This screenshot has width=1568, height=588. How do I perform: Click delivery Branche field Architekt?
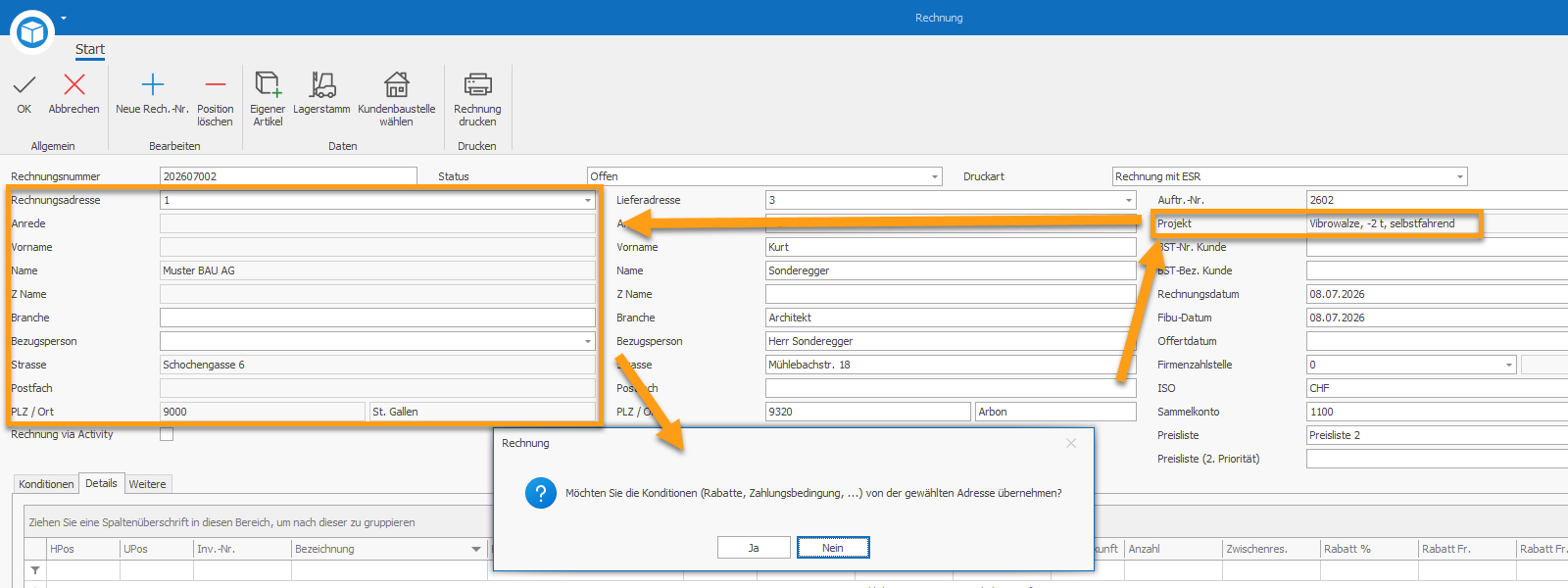[951, 318]
